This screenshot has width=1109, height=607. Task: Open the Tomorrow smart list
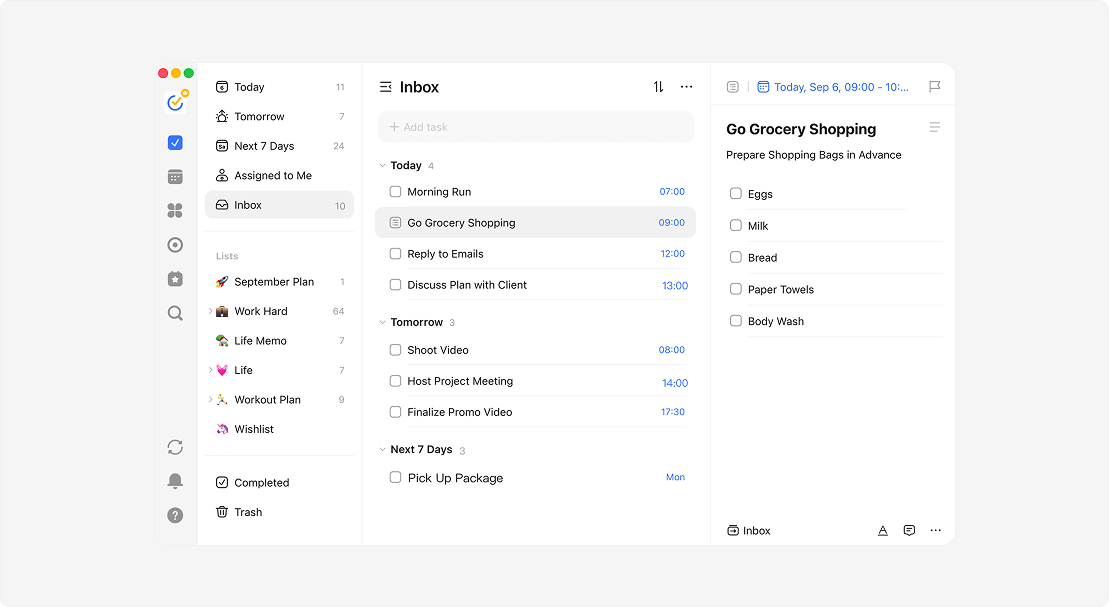[279, 117]
